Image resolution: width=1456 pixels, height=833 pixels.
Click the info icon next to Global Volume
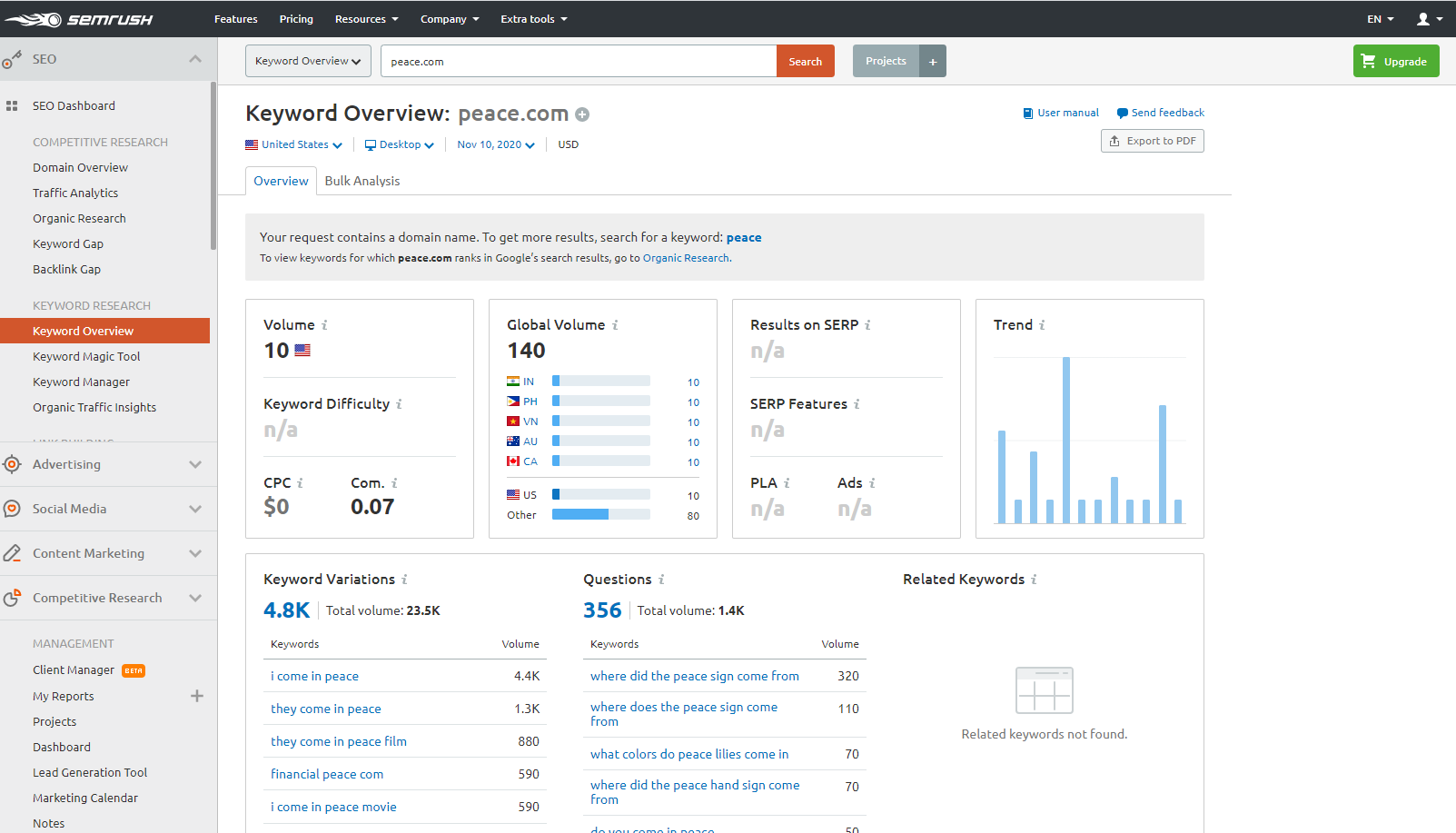[x=615, y=325]
